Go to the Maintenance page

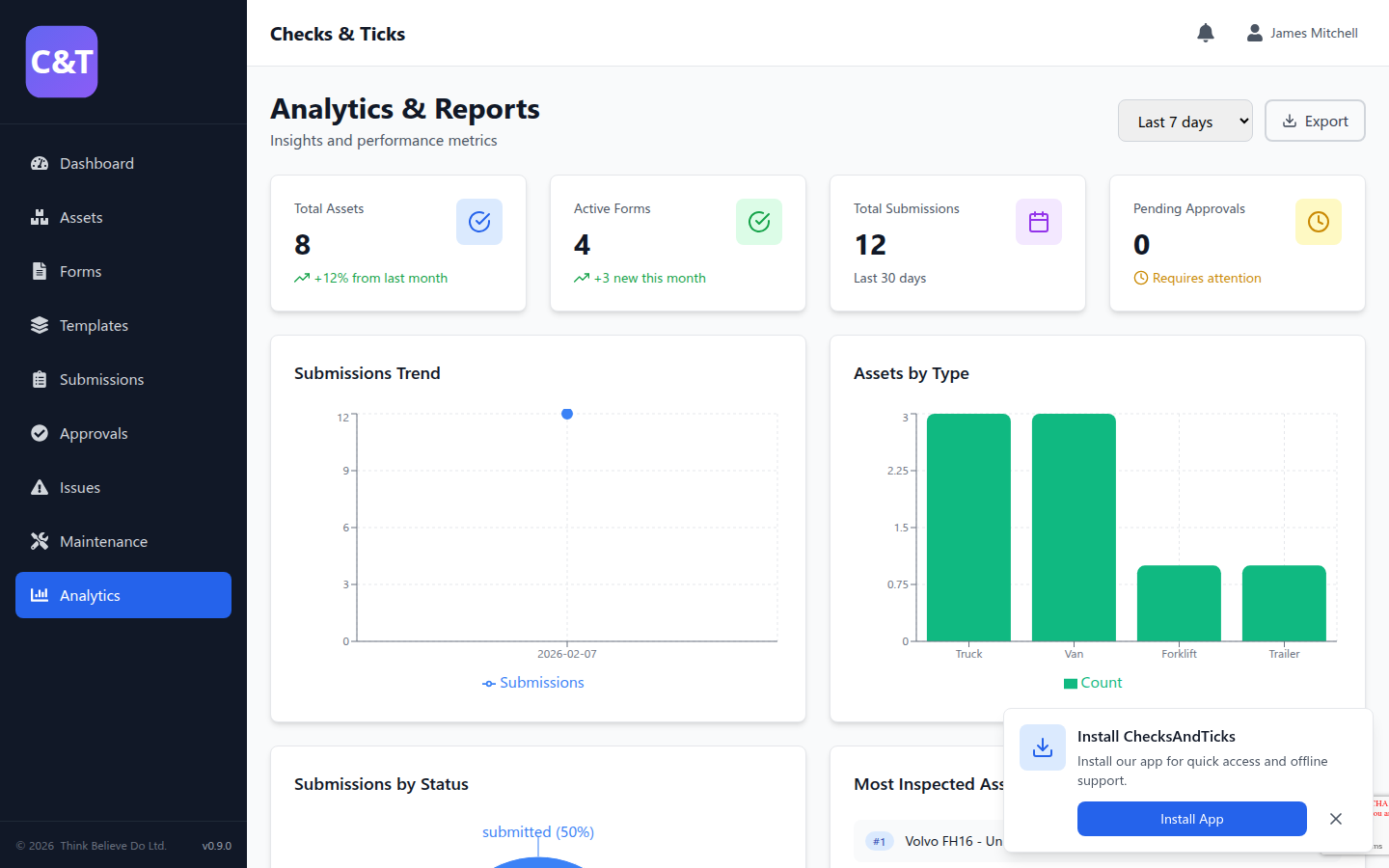[102, 541]
